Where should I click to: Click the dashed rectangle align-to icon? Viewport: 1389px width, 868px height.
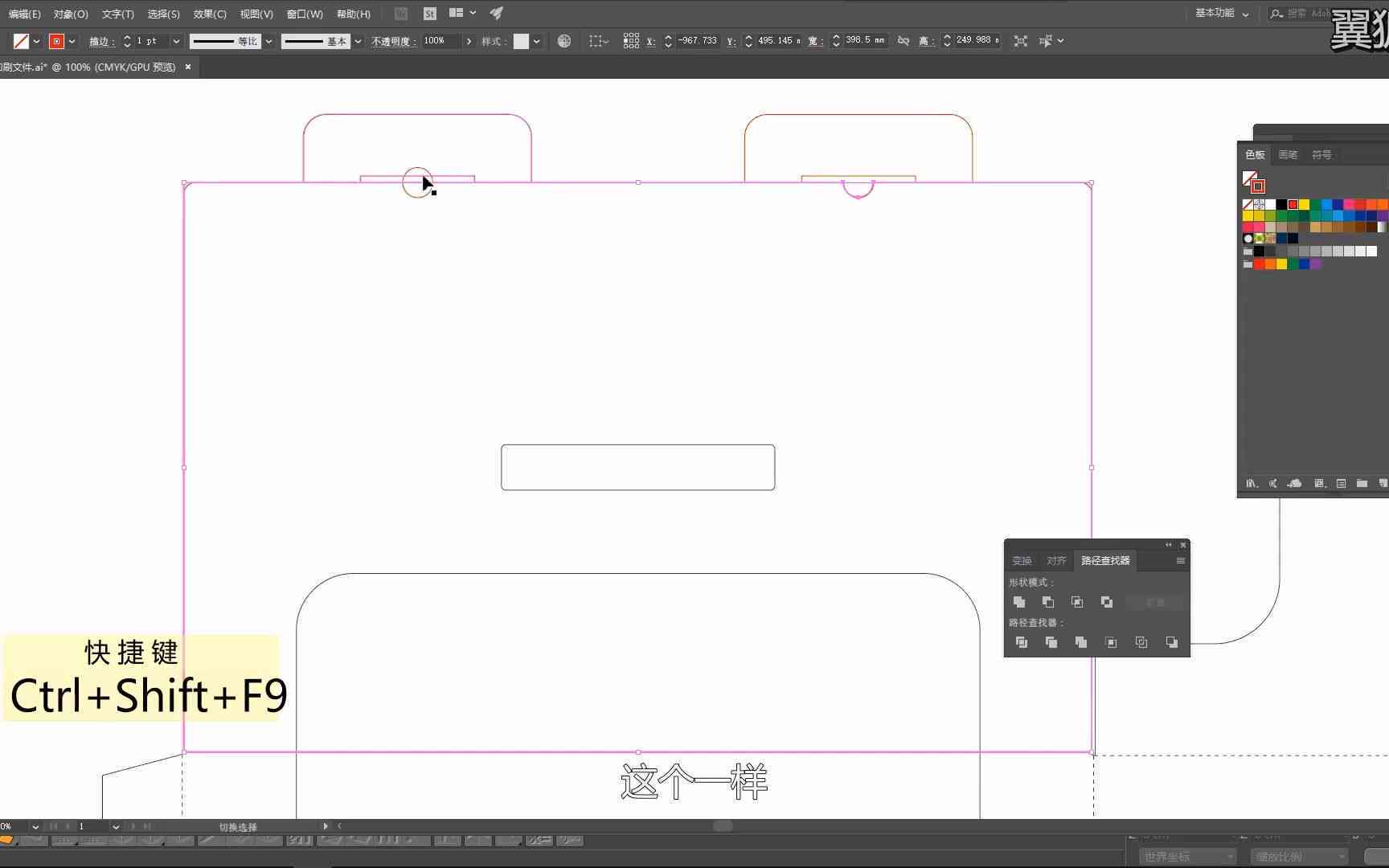point(599,41)
